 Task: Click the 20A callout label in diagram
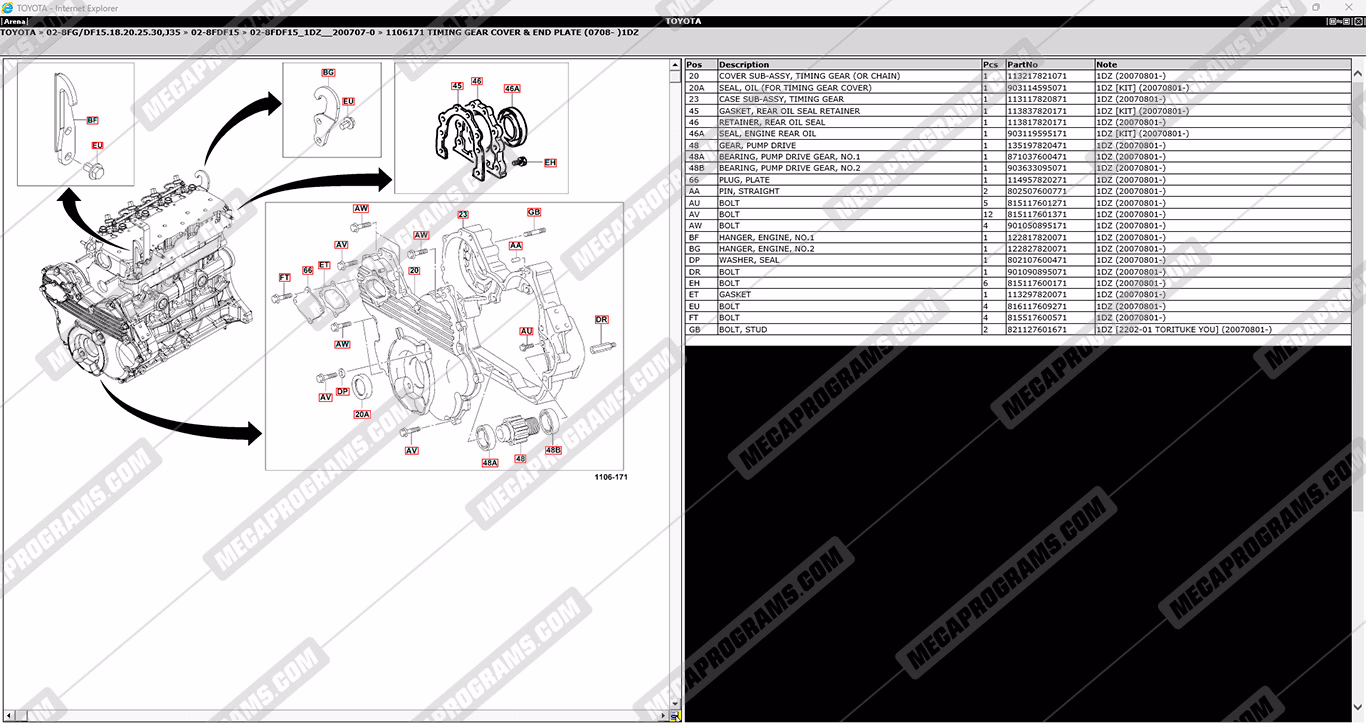362,414
